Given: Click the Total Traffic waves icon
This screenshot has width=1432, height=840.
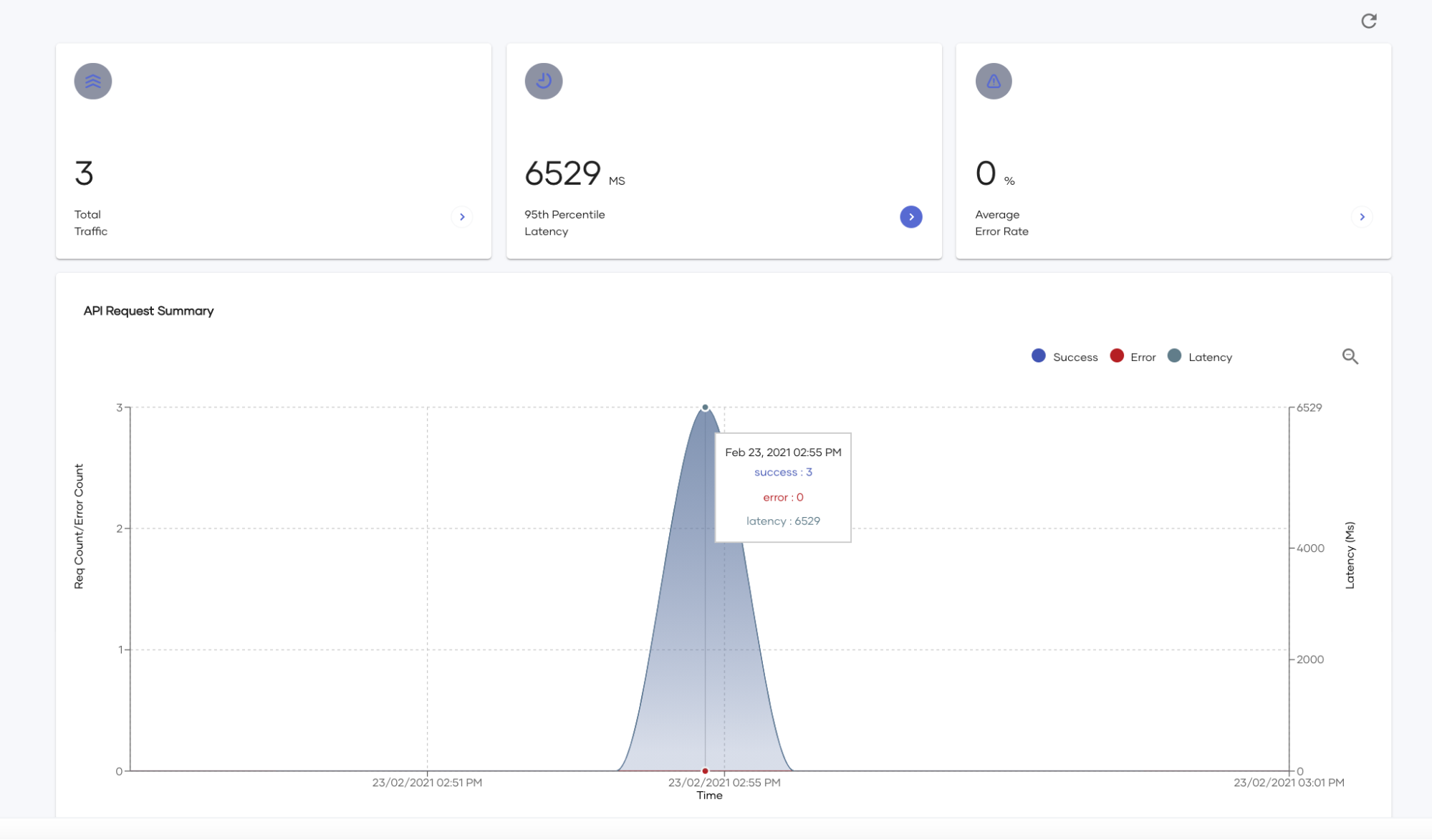Looking at the screenshot, I should click(x=93, y=81).
